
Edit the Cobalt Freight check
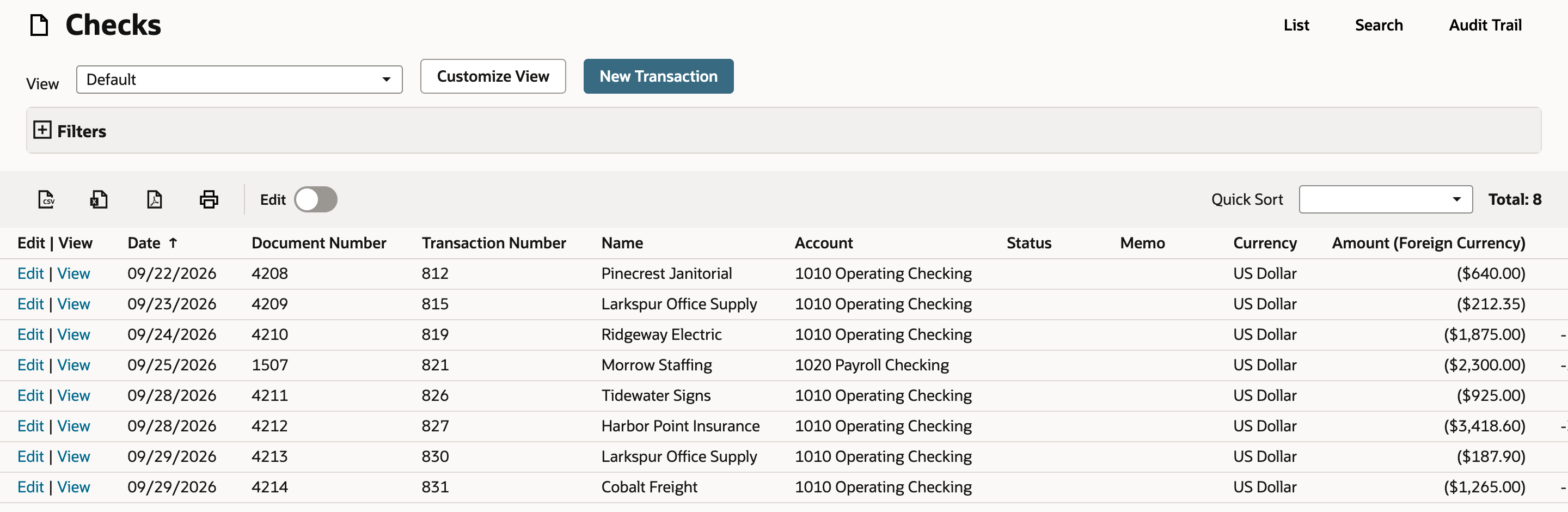click(x=30, y=486)
